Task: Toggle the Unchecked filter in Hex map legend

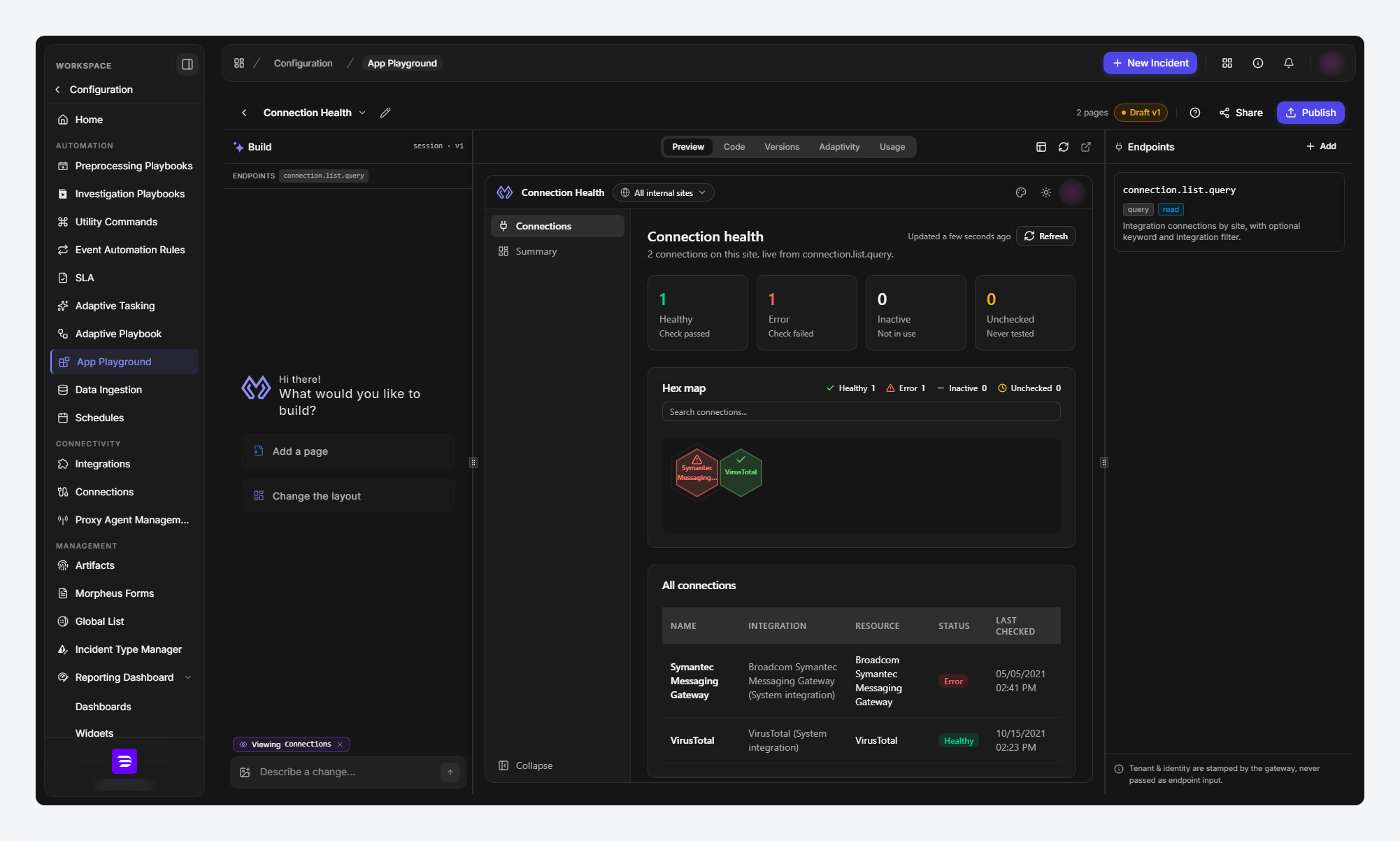Action: [1029, 388]
